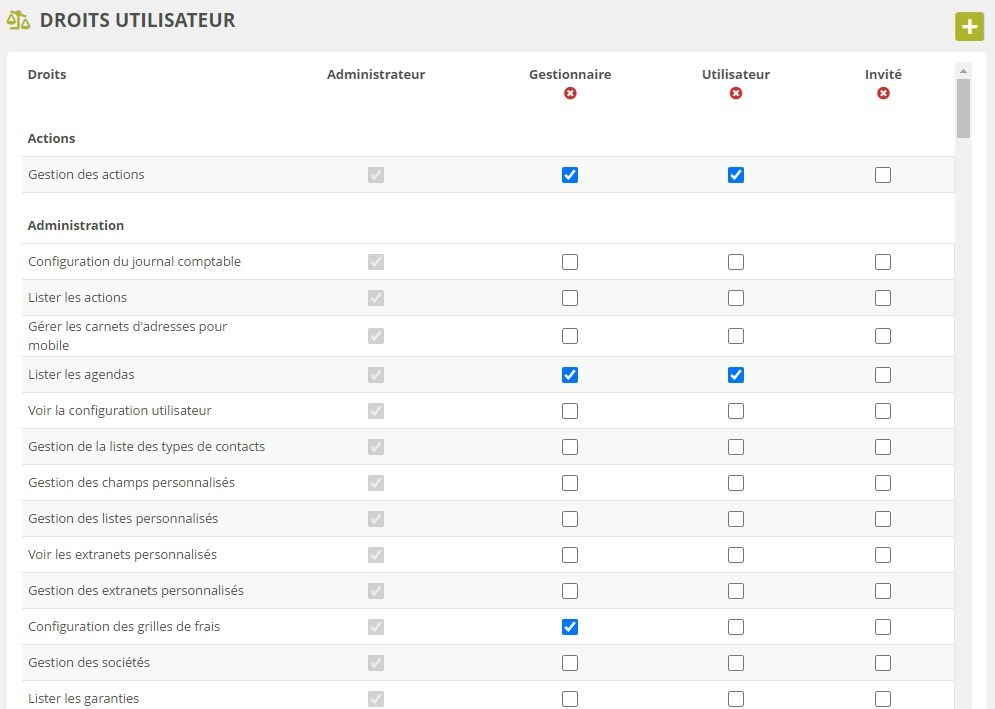The image size is (995, 709).
Task: Uncheck Lister les agendas for Gestionnaire
Action: click(x=570, y=375)
